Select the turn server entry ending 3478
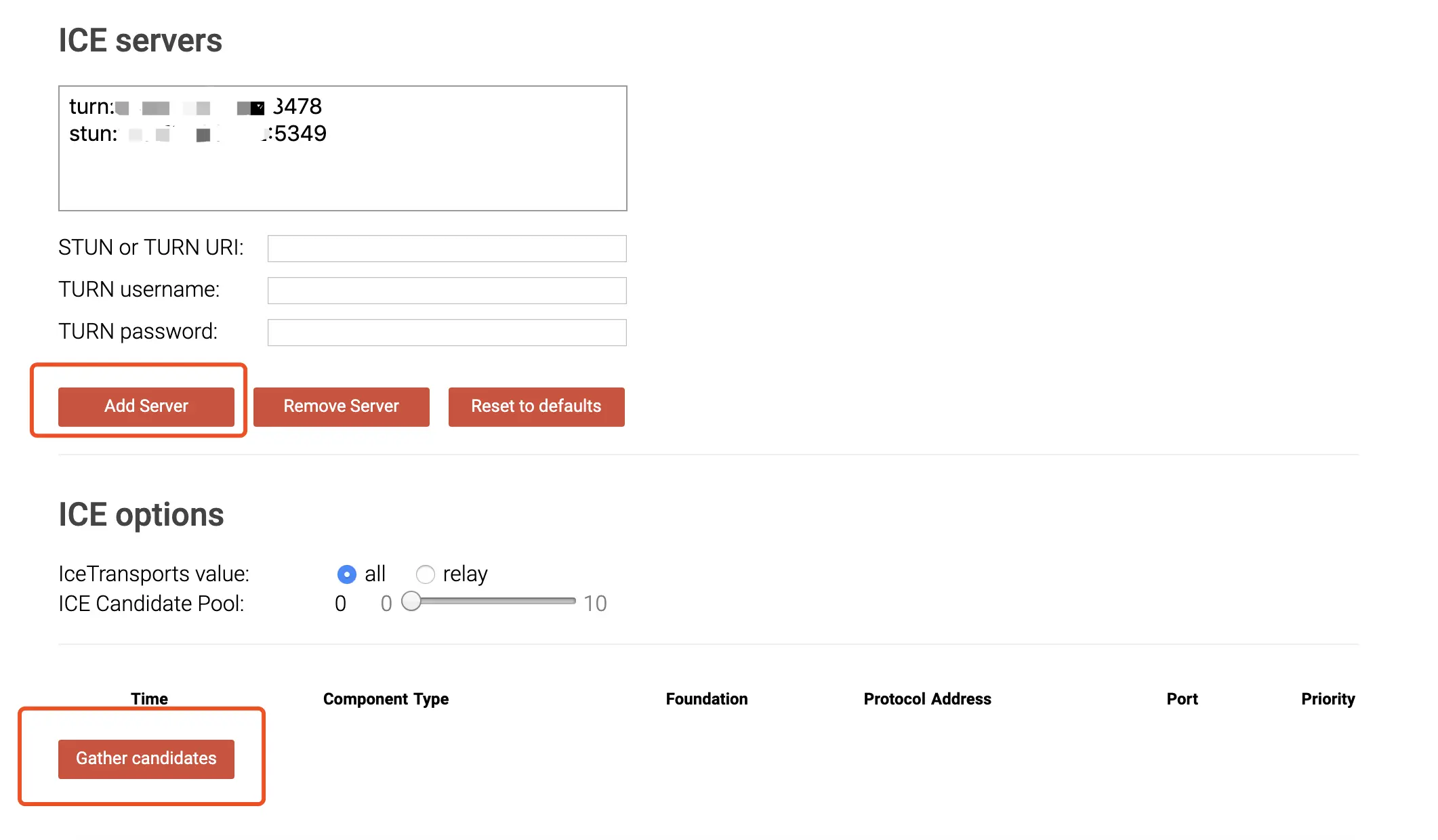The image size is (1438, 840). [x=195, y=107]
